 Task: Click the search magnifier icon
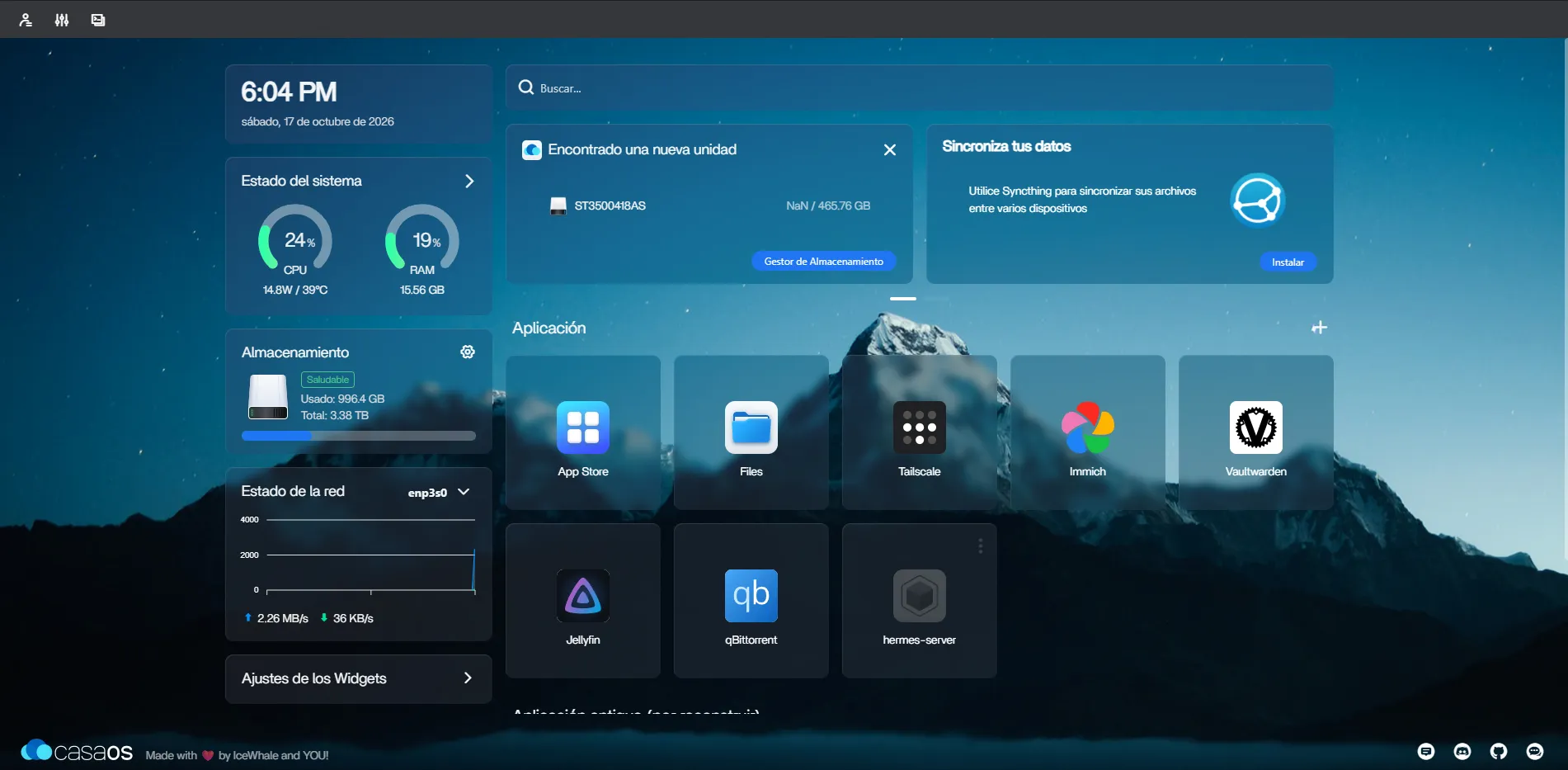pos(525,87)
